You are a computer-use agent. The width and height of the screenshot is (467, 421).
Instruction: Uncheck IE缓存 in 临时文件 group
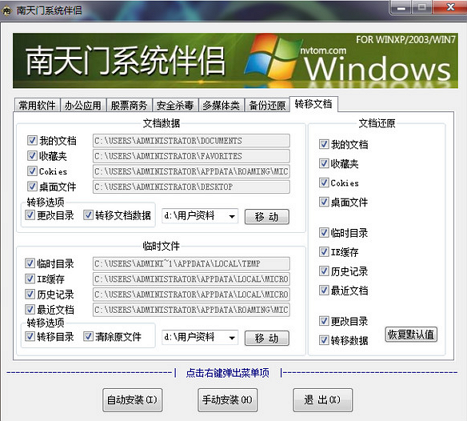30,279
